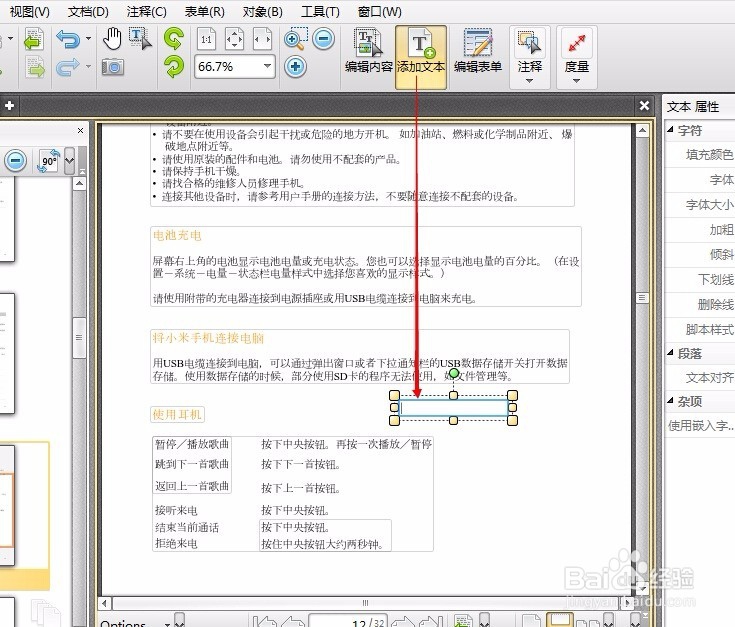Click the 使用嵌入字 property row
Viewport: 735px width, 627px height.
pos(700,425)
